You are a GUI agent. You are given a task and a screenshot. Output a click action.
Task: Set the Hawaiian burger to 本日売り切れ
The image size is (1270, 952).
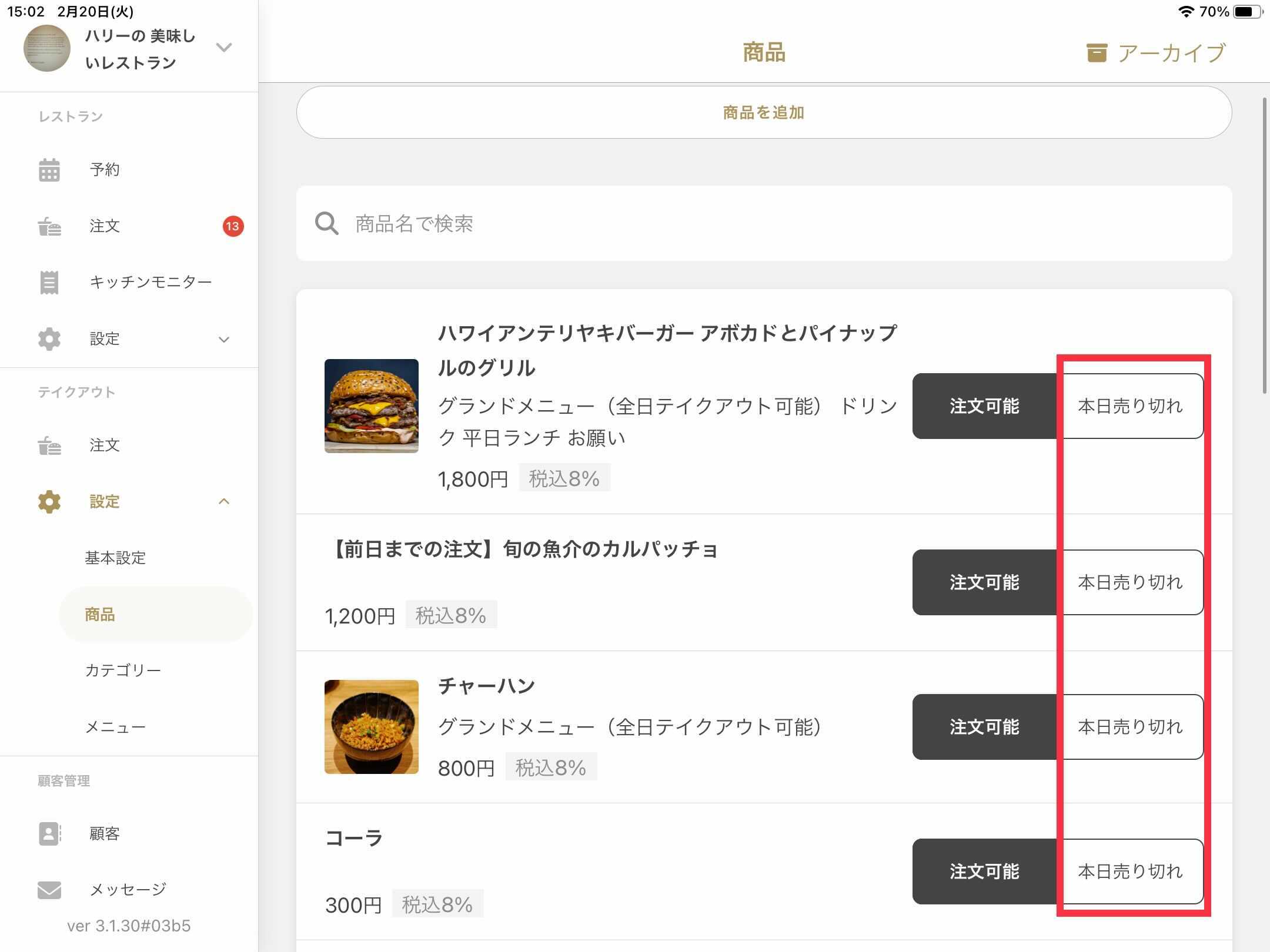1130,406
